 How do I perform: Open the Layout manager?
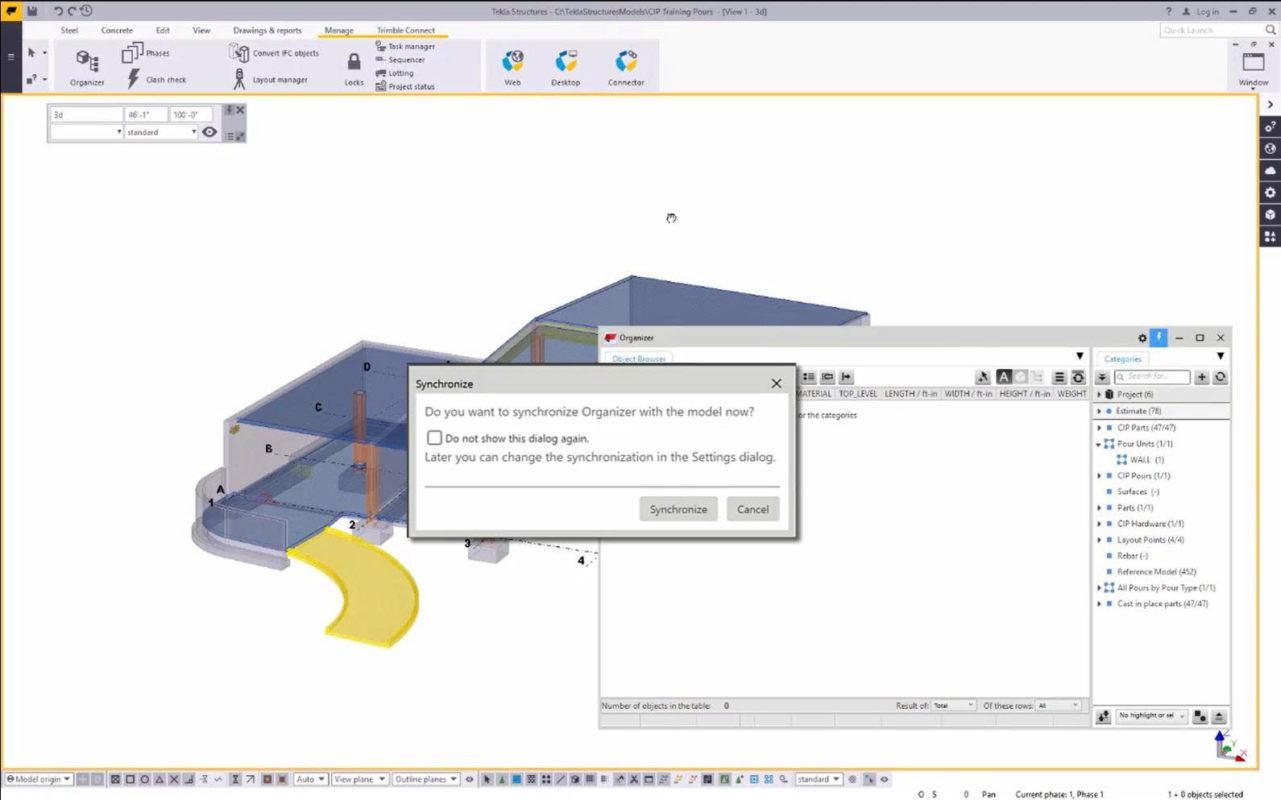(x=269, y=79)
